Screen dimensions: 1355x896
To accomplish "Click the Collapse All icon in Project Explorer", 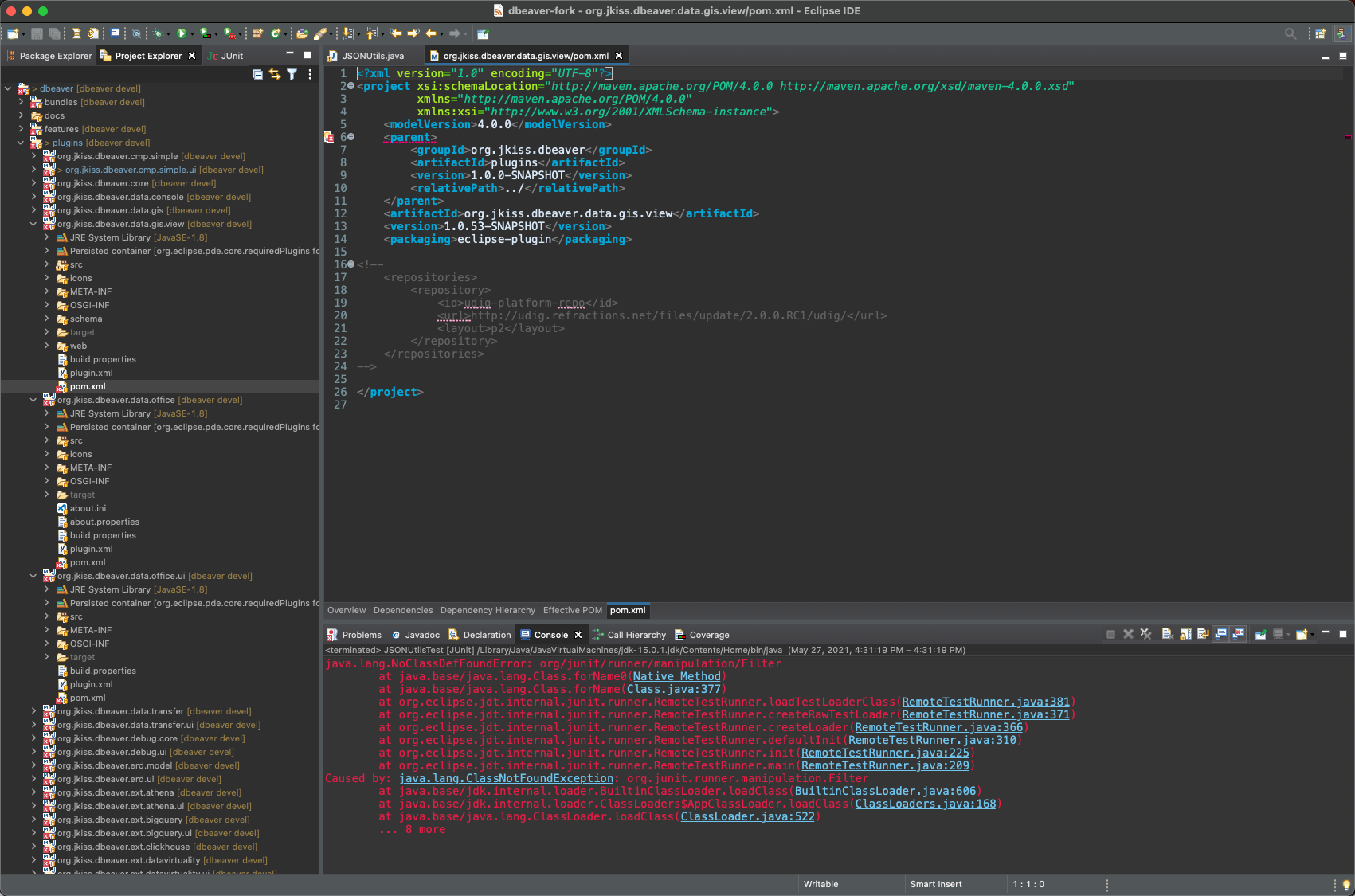I will click(x=257, y=74).
